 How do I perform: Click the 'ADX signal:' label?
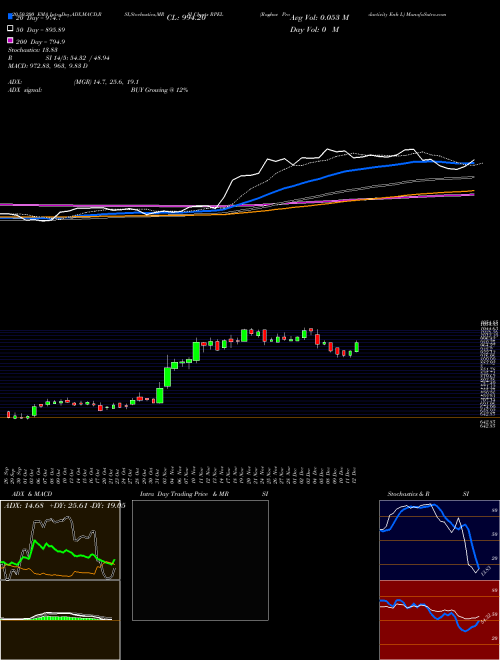click(25, 90)
